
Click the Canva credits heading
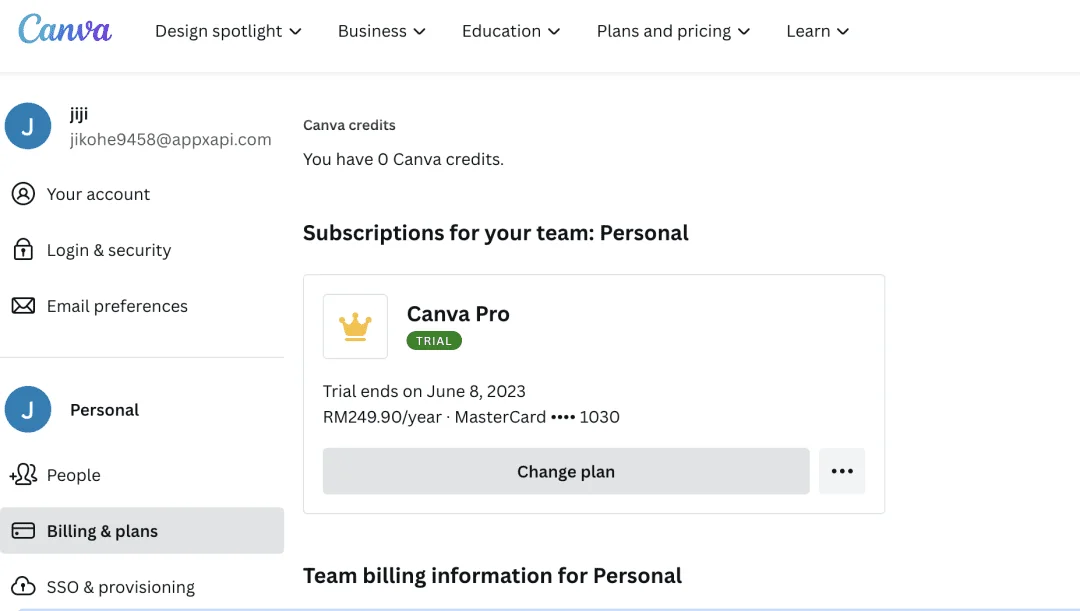349,125
